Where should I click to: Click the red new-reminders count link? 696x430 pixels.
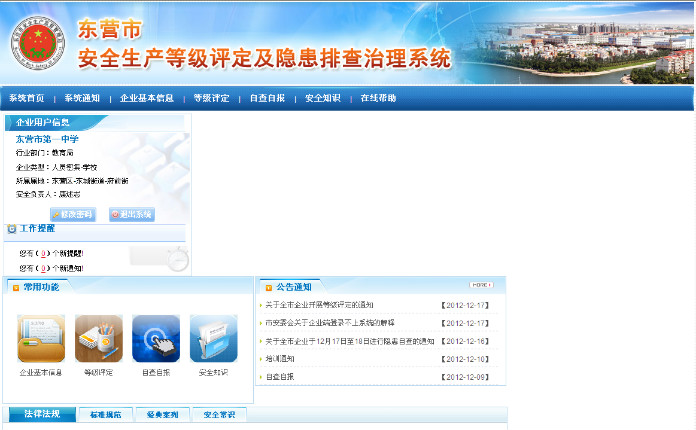click(x=41, y=253)
